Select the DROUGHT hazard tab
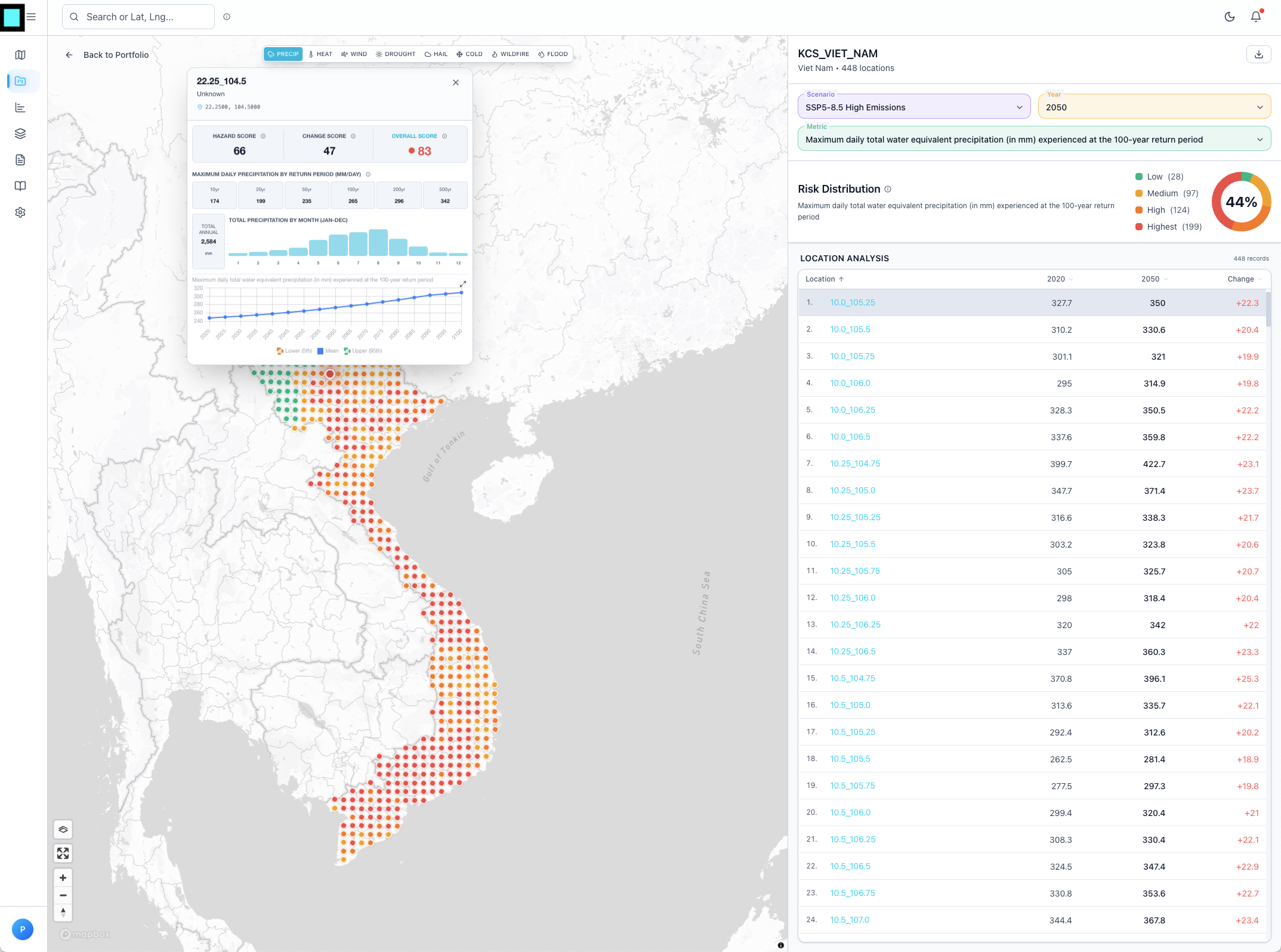The width and height of the screenshot is (1281, 952). [396, 54]
